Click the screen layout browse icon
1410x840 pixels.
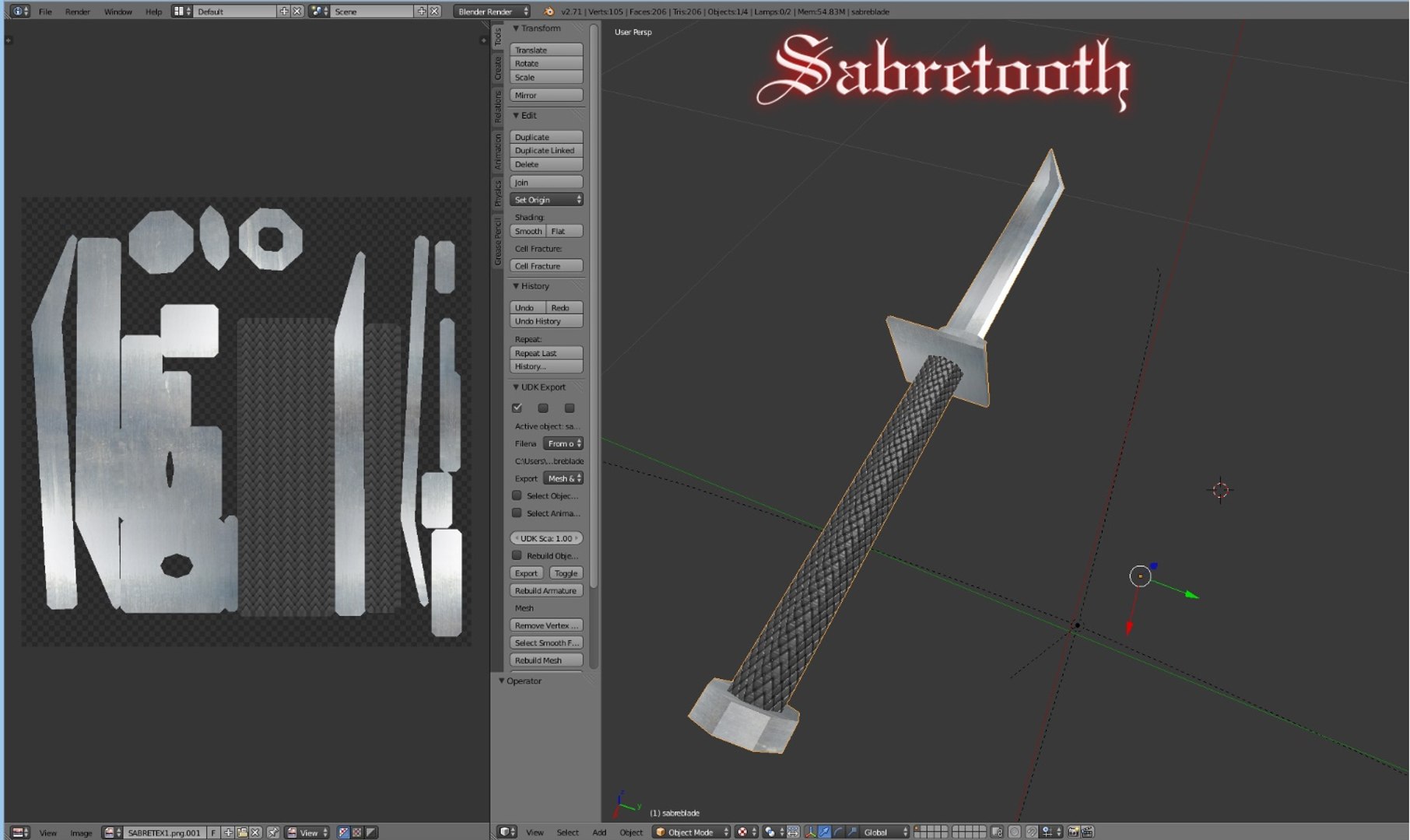click(x=182, y=11)
